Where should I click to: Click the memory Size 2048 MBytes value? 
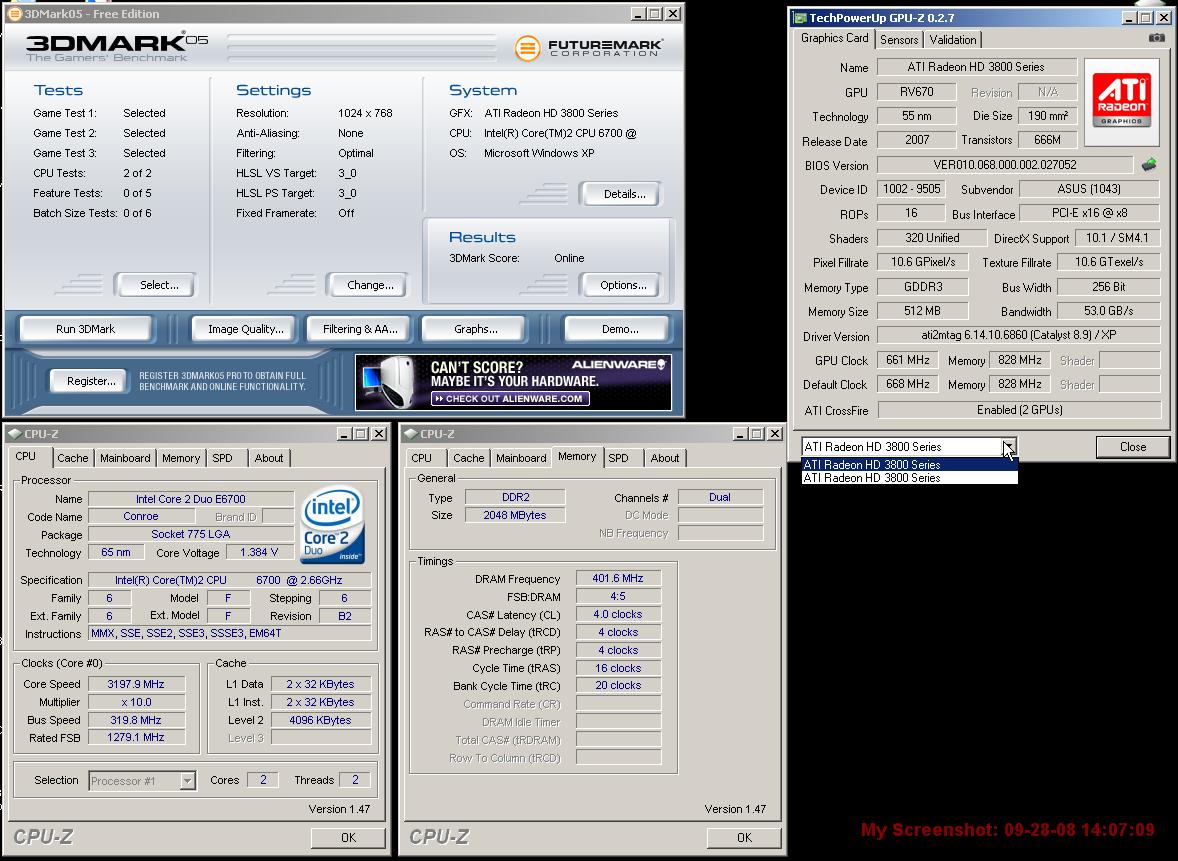click(x=515, y=515)
